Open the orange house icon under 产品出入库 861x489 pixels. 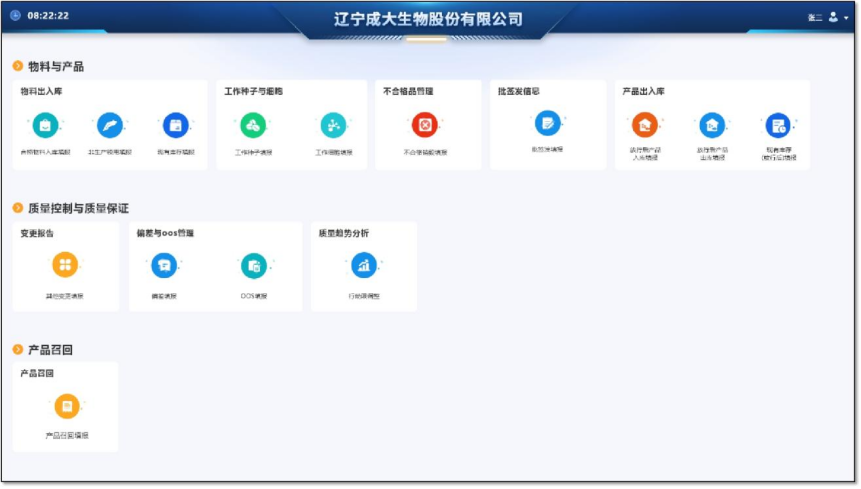pos(645,125)
